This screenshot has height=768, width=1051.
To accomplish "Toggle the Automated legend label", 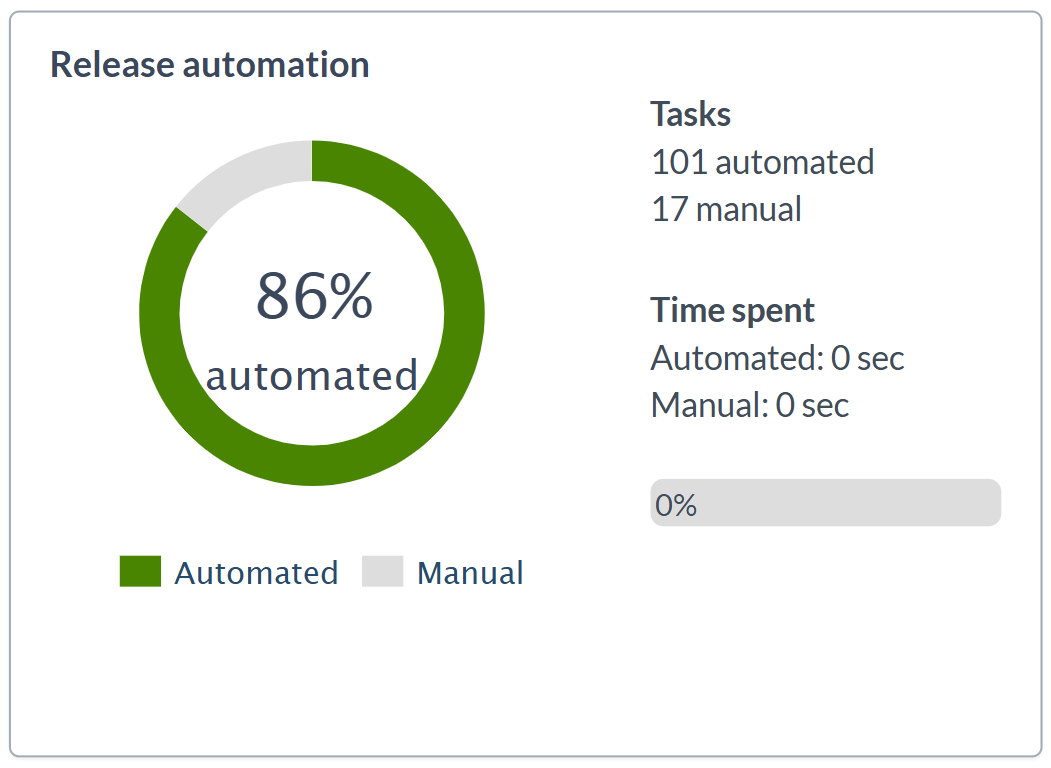I will [256, 573].
